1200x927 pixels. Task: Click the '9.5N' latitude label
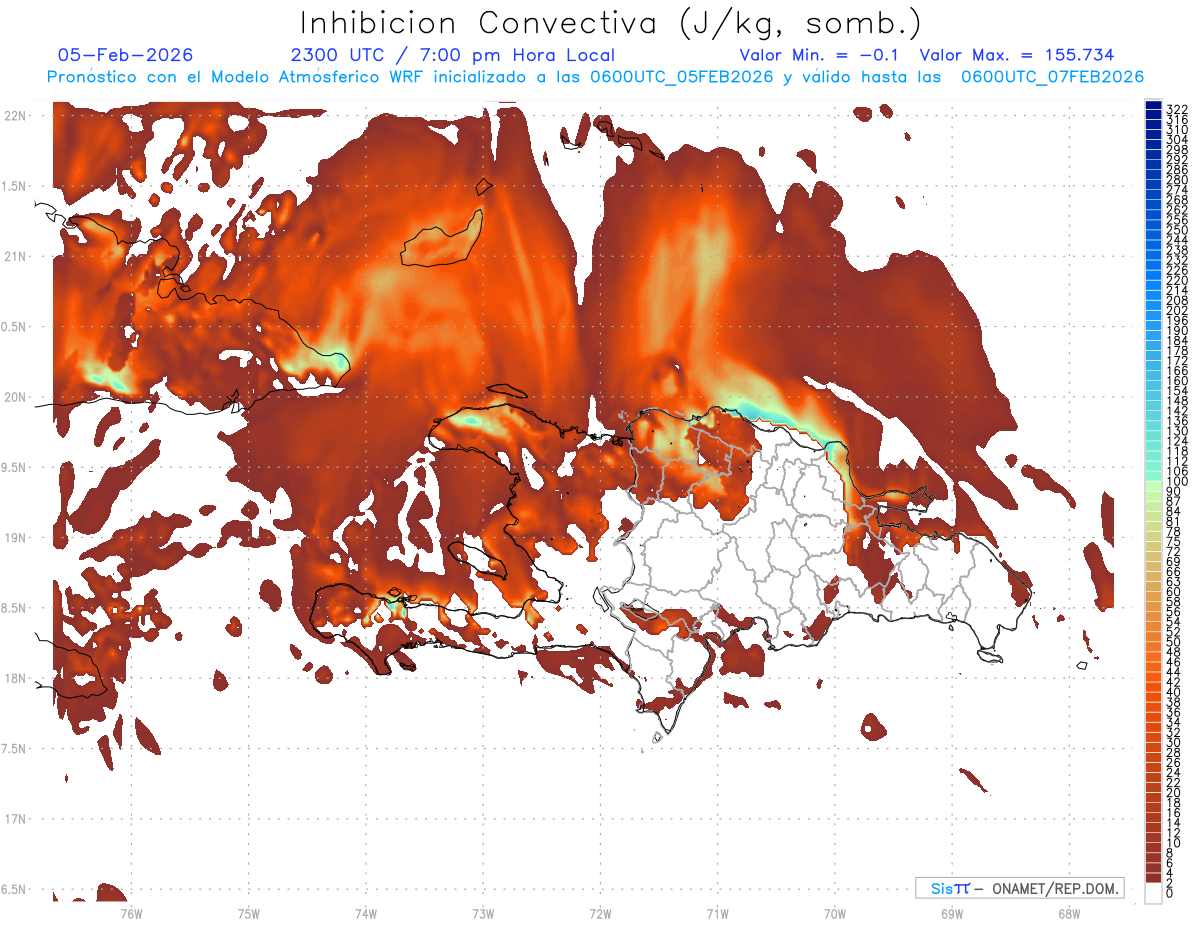tap(14, 467)
